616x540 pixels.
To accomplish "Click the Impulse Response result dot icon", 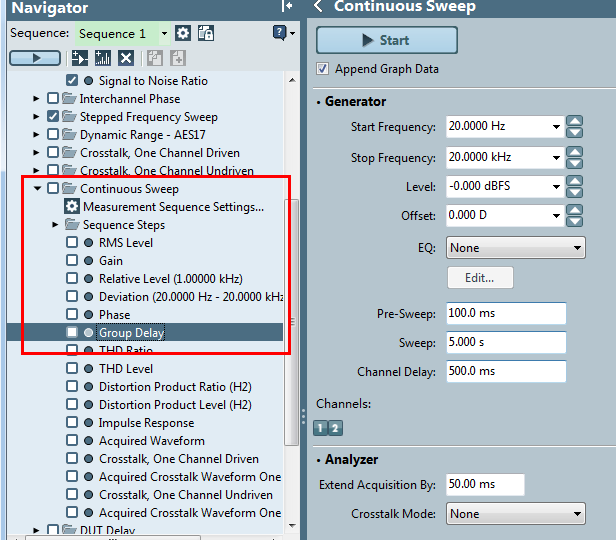I will point(89,423).
